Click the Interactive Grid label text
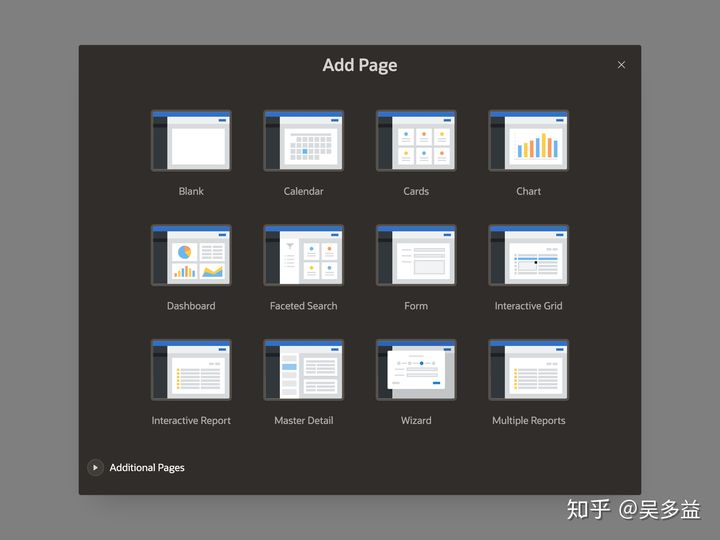 pos(529,306)
